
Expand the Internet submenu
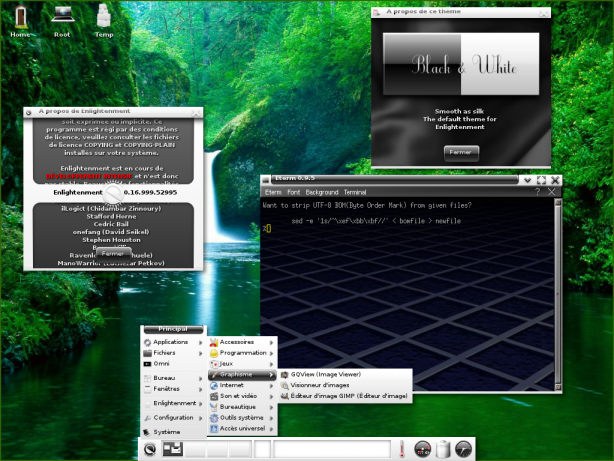point(231,385)
